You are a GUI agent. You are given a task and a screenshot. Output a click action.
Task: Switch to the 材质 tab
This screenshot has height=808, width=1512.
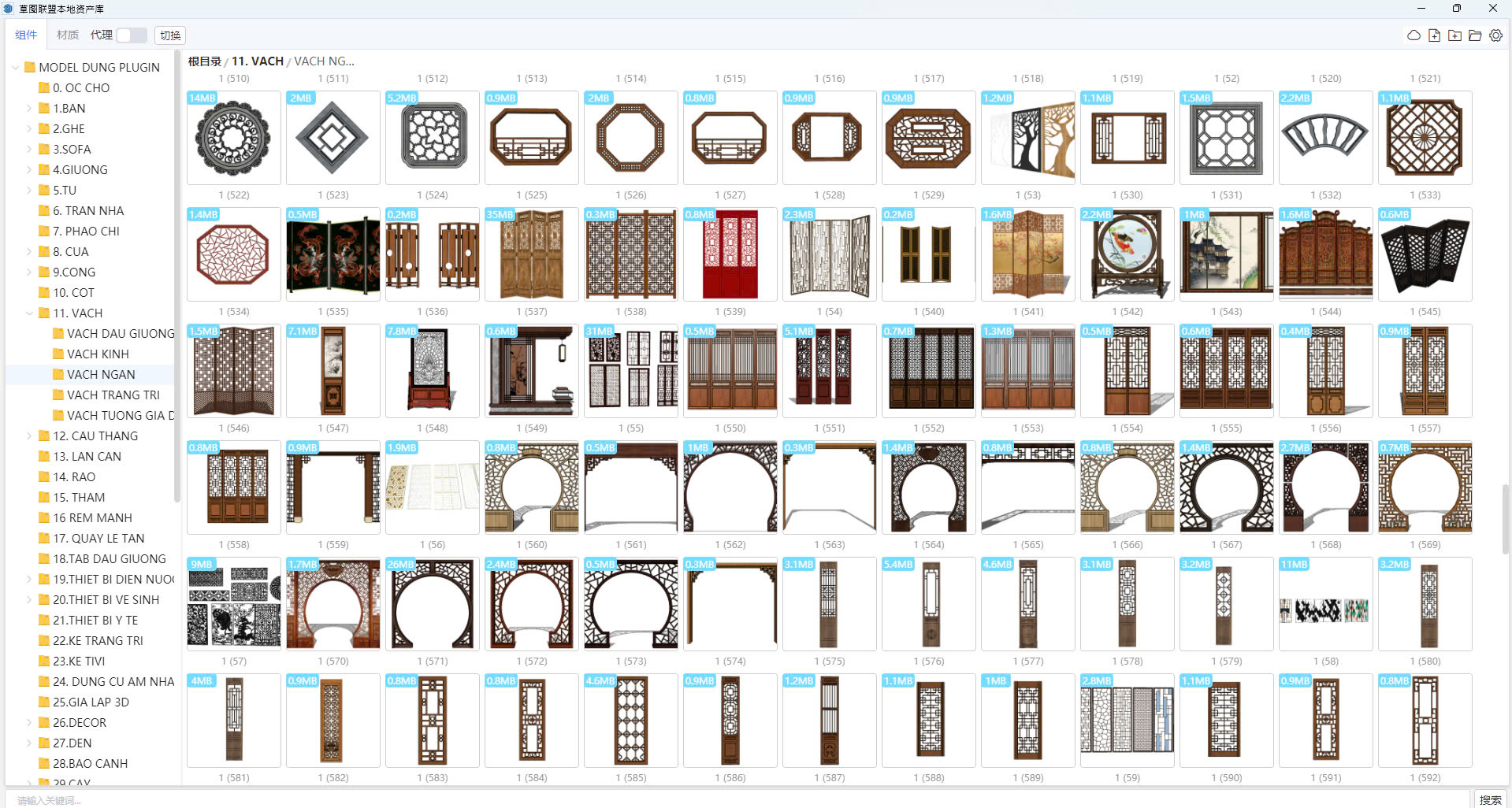(x=68, y=35)
